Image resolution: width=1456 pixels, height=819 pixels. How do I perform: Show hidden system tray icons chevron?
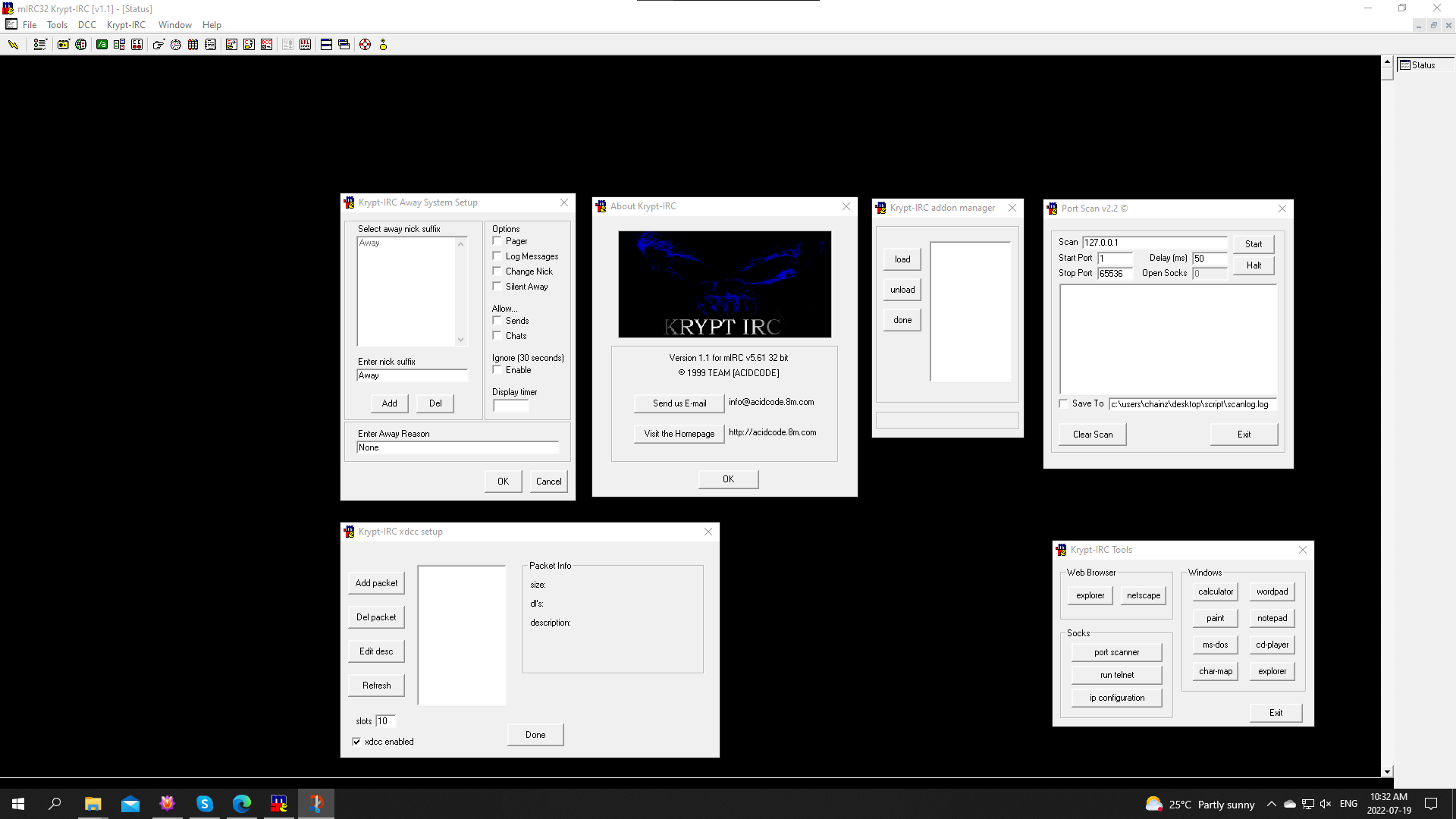[x=1271, y=804]
